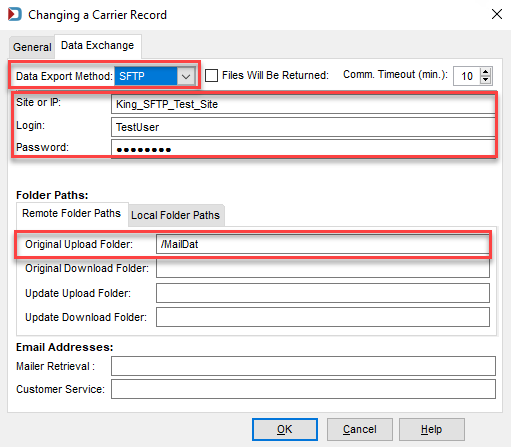The image size is (511, 447).
Task: Close the Changing a Carrier Record dialog
Action: pos(497,14)
